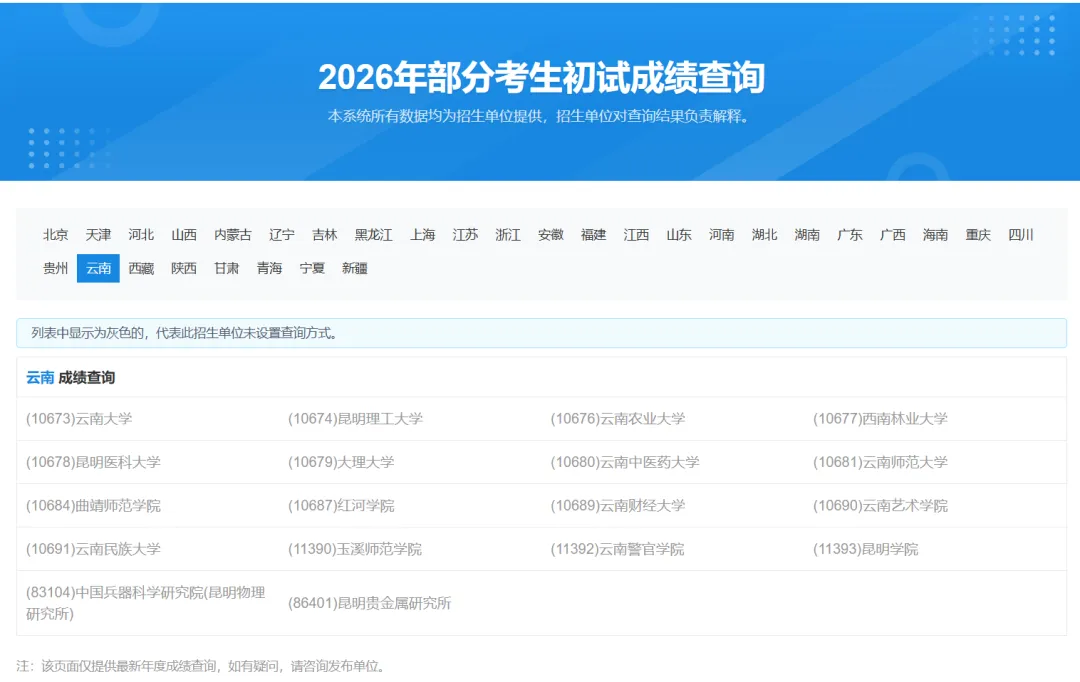Open (11393)昆明学院 score query
The width and height of the screenshot is (1080, 682).
pyautogui.click(x=866, y=549)
